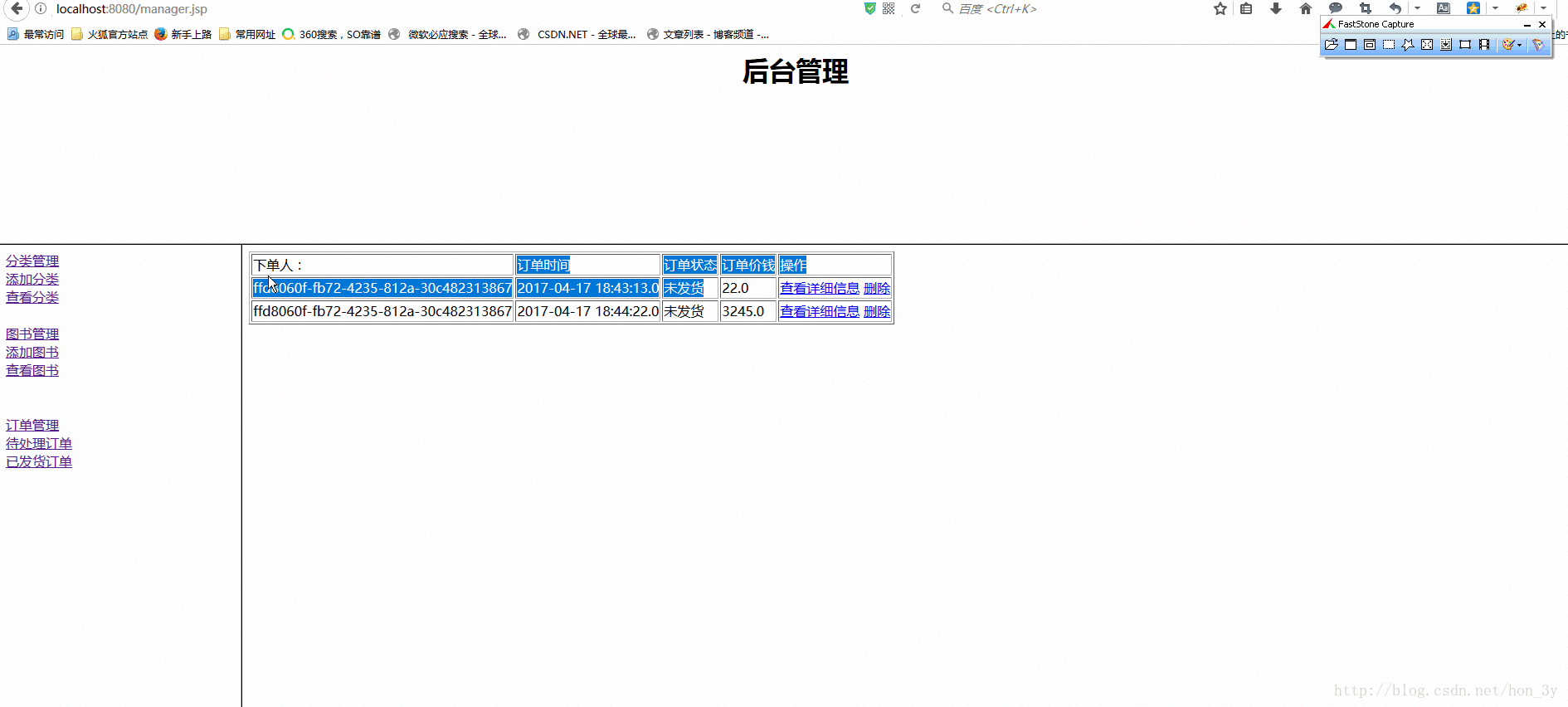This screenshot has width=1568, height=707.
Task: Open the 微软必应搜索 bookmark
Action: [448, 34]
